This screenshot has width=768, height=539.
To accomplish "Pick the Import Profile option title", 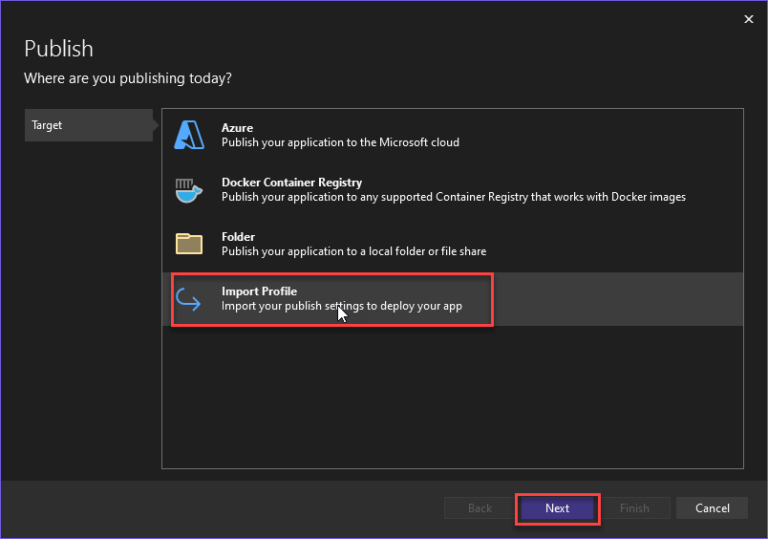I will tap(259, 291).
